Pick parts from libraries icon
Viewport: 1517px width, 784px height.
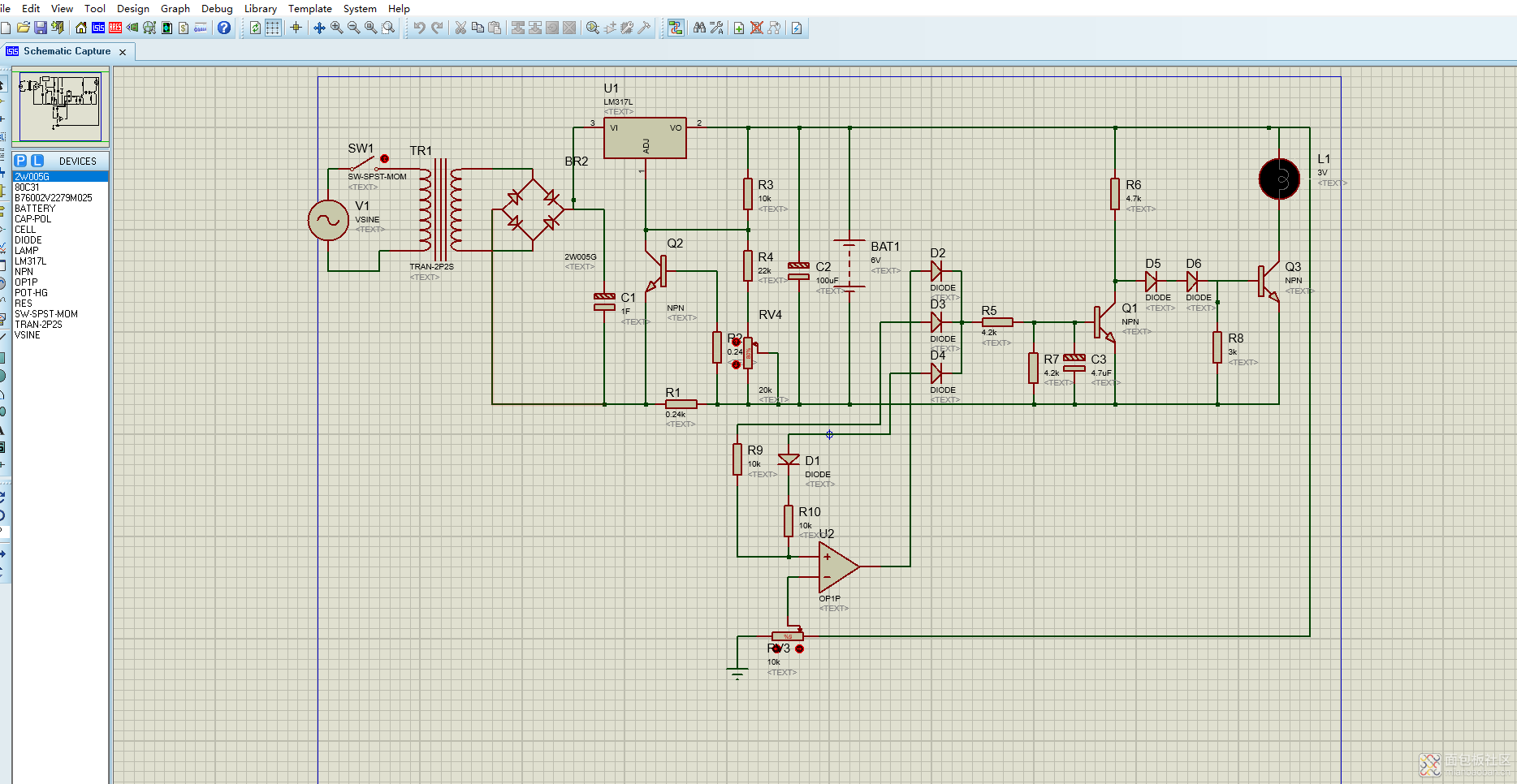(x=593, y=28)
